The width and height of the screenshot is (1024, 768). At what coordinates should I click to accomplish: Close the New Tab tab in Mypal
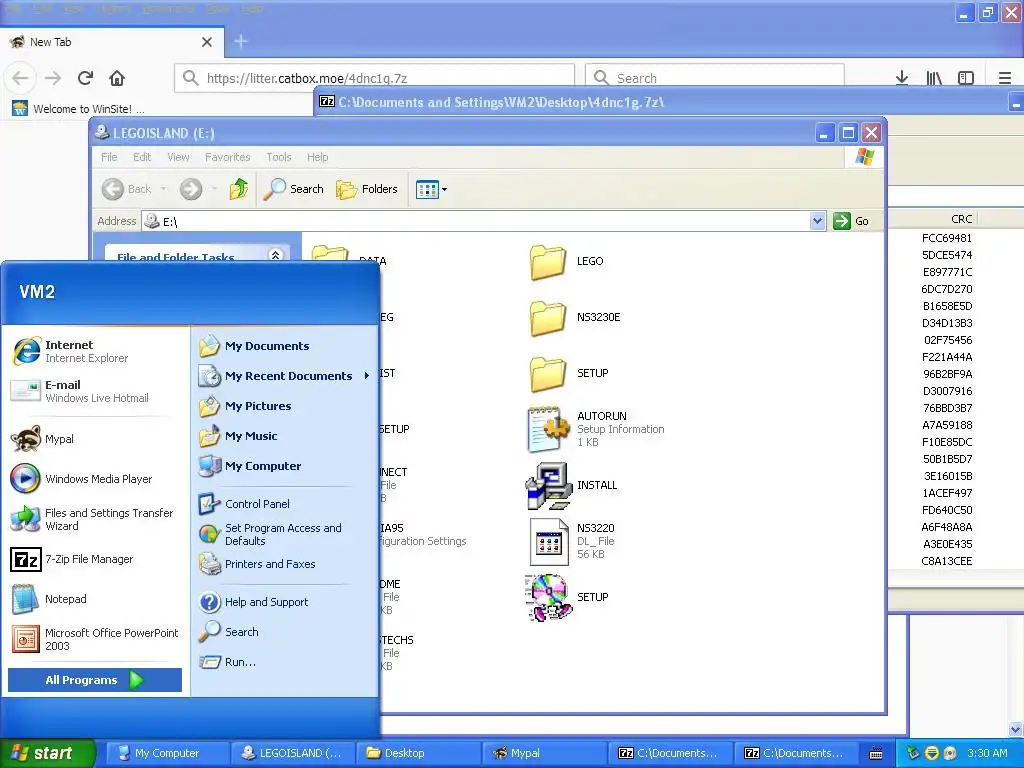(x=207, y=42)
